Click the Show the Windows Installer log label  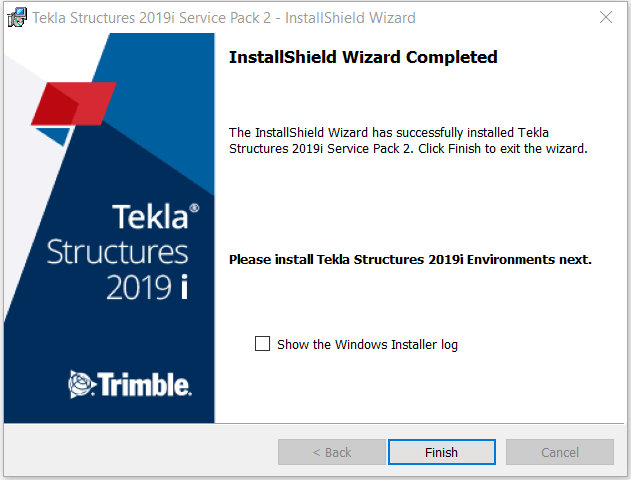(367, 344)
